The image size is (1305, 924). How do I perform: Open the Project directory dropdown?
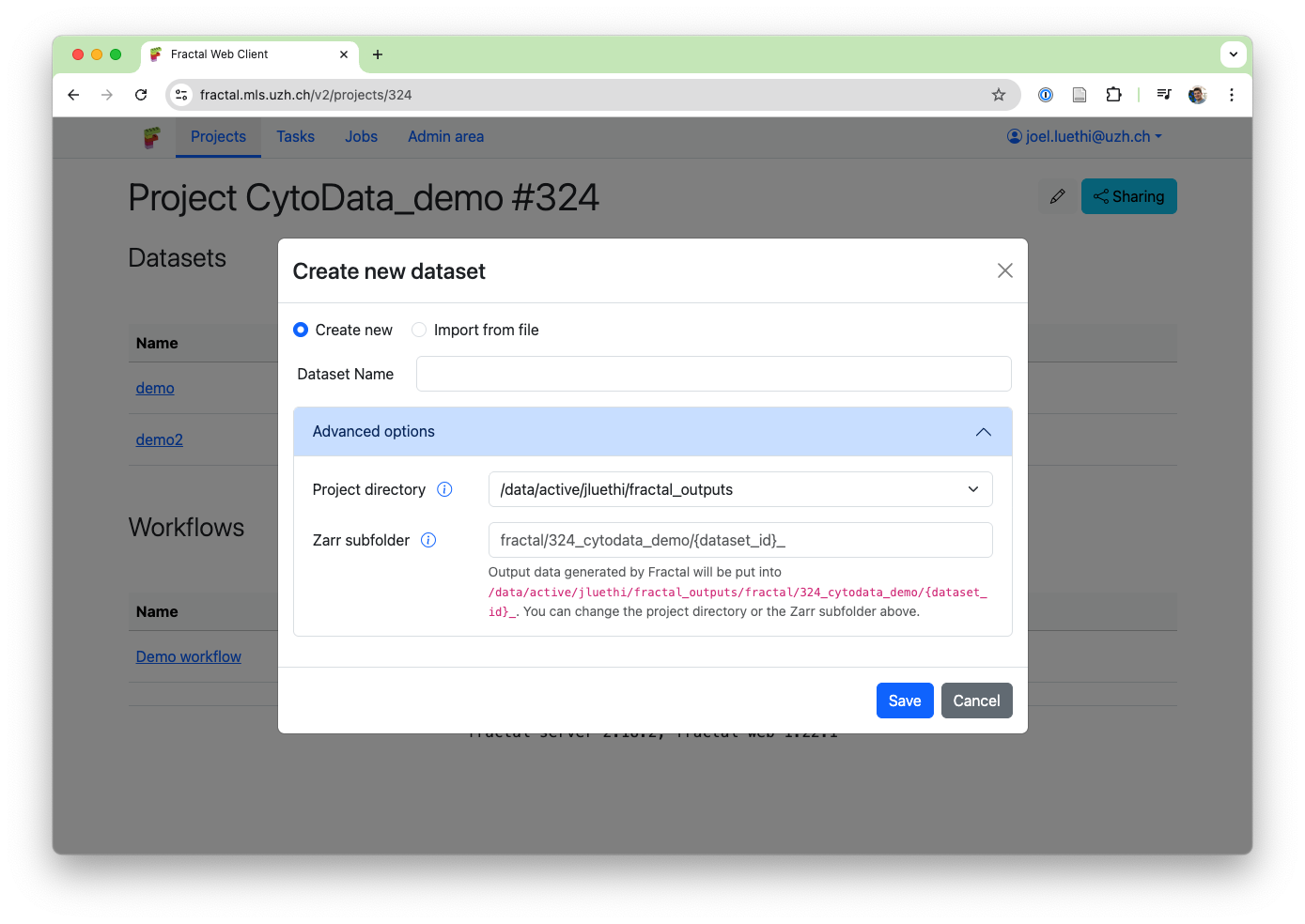tap(739, 489)
